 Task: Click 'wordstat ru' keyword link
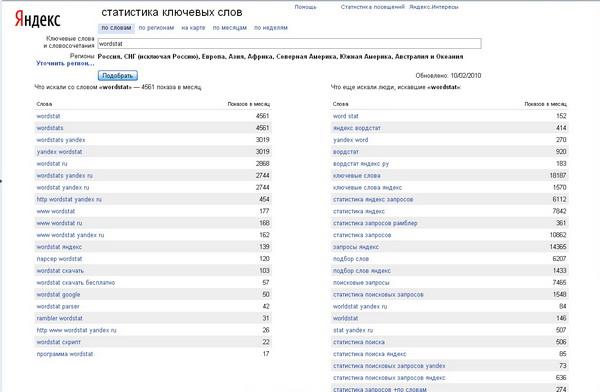[x=52, y=163]
